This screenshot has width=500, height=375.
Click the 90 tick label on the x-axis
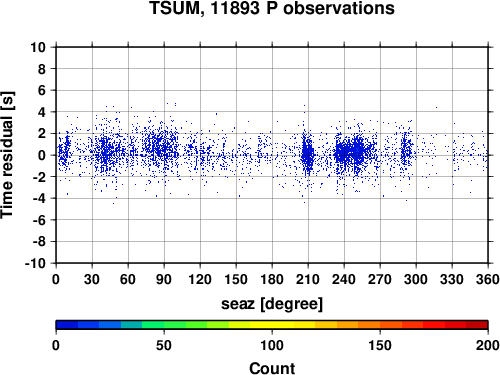[x=164, y=279]
